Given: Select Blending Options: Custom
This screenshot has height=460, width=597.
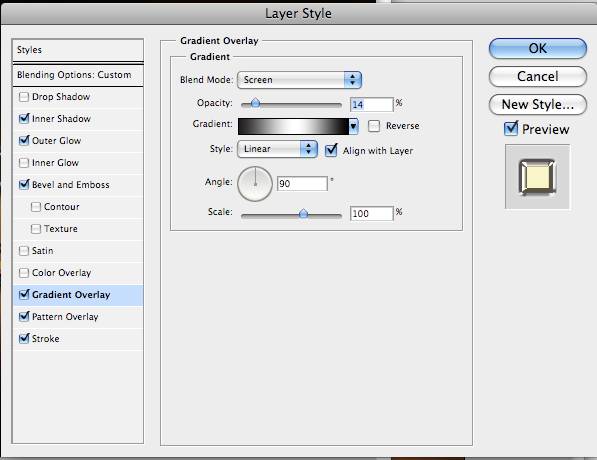Looking at the screenshot, I should coord(78,75).
